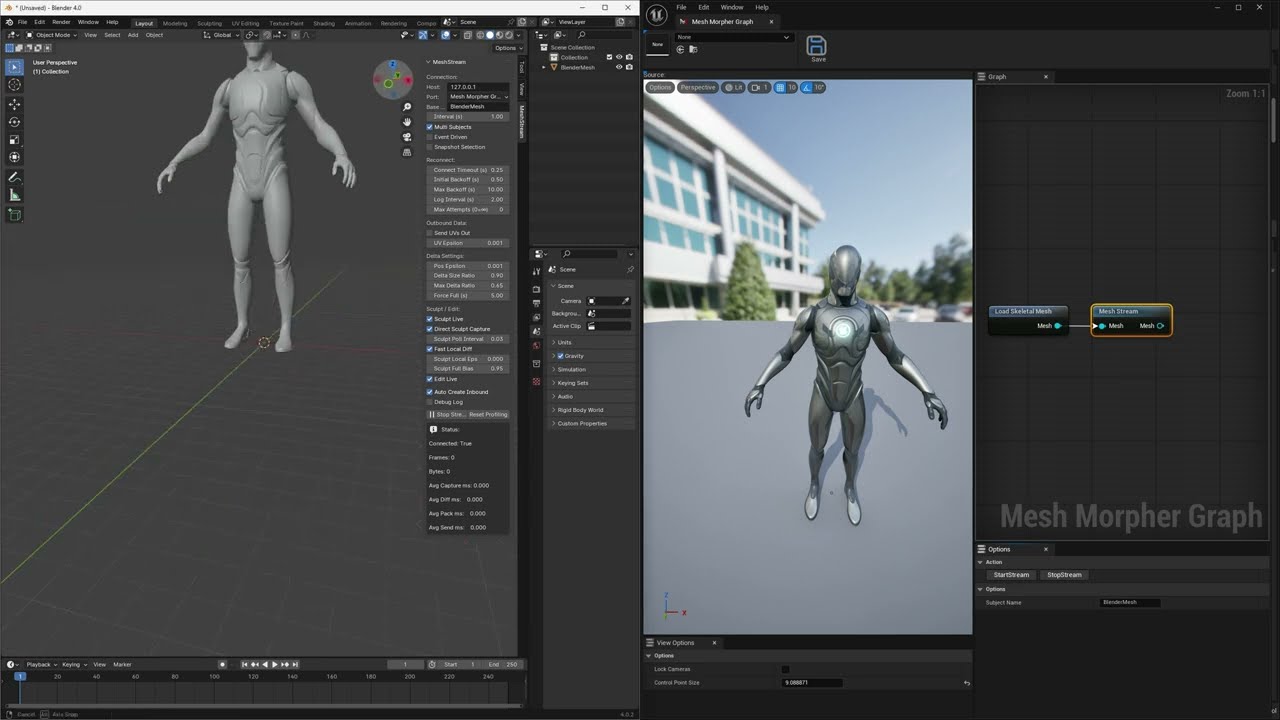Open the Port dropdown in MeshStream panel
Viewport: 1280px width, 720px height.
[x=478, y=97]
